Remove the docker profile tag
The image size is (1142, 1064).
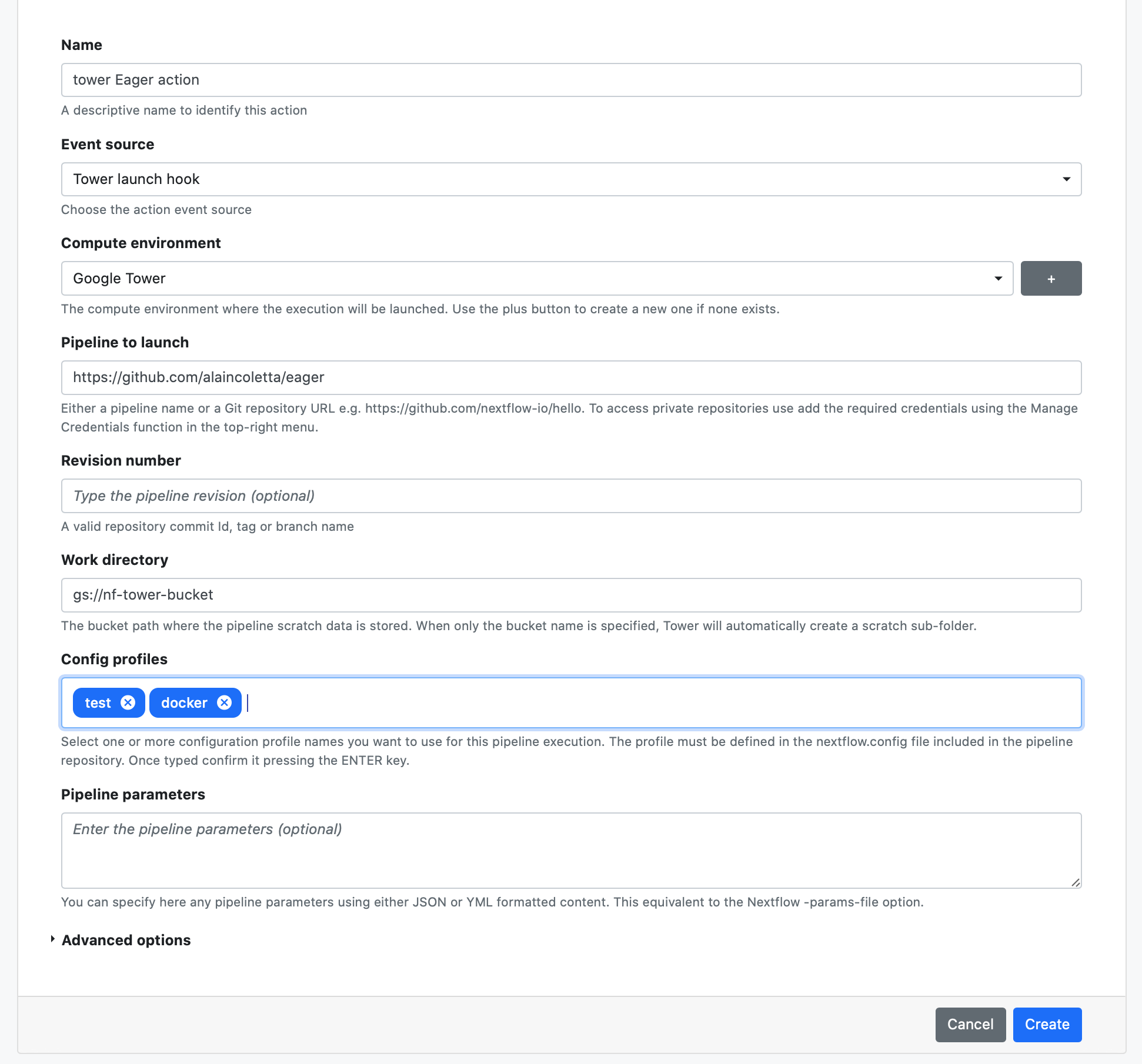point(224,702)
